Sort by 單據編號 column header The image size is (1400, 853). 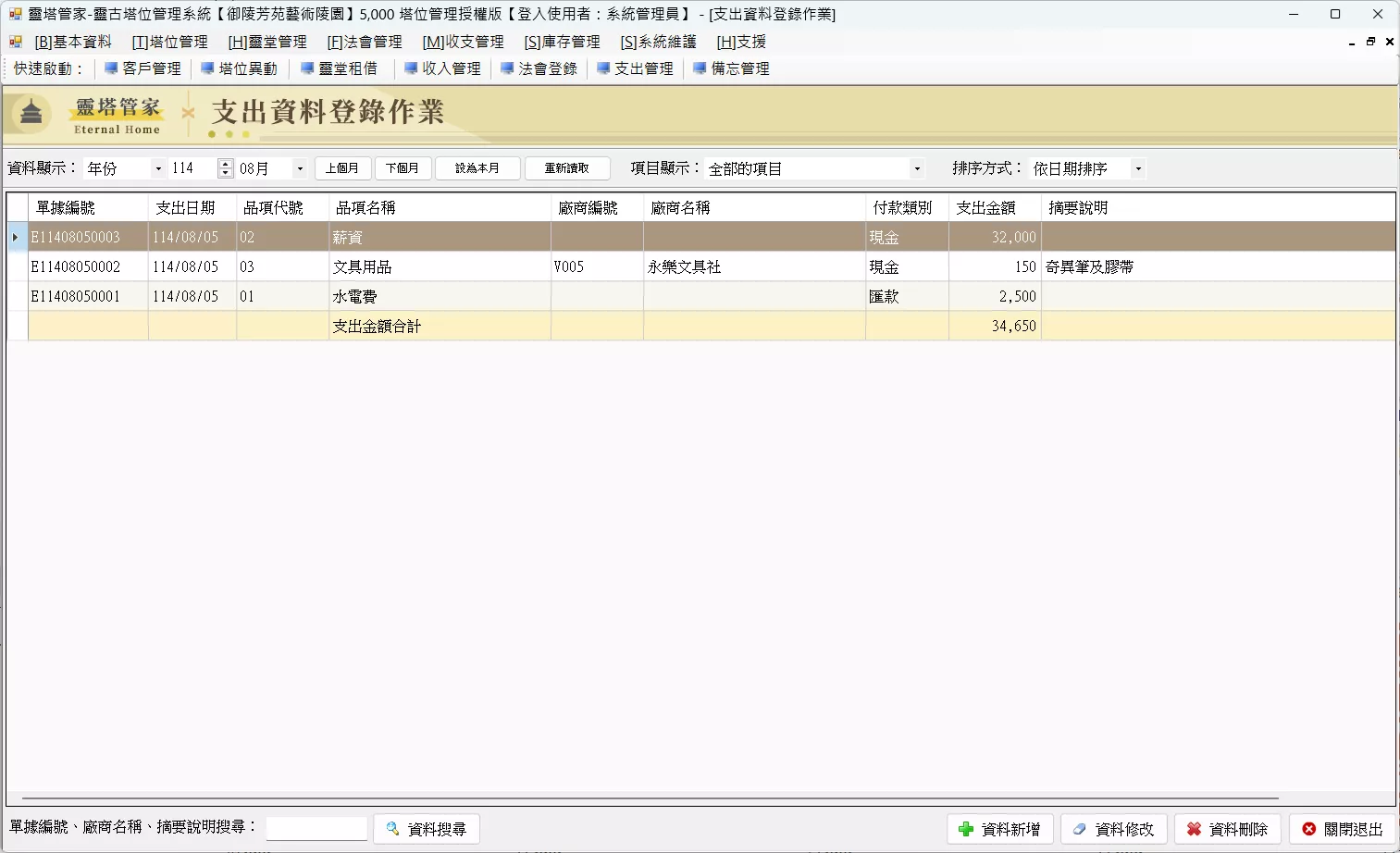point(88,208)
